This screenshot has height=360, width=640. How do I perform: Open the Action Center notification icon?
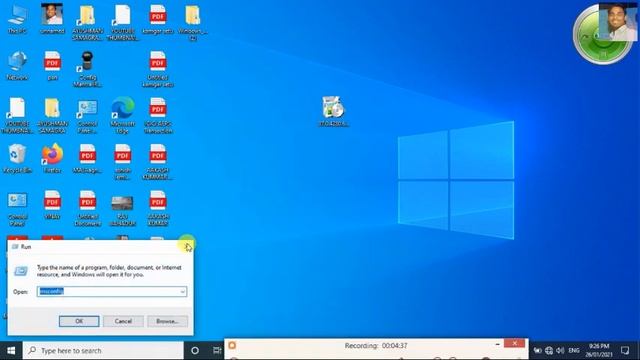coord(625,350)
